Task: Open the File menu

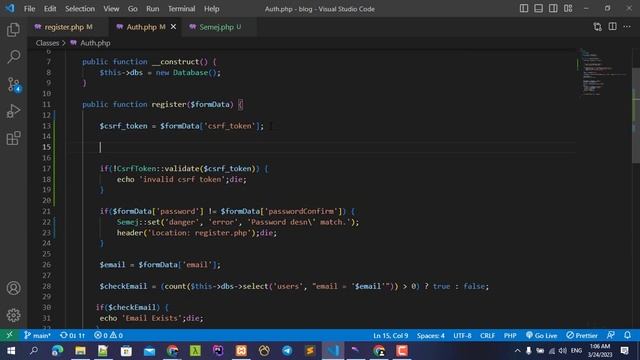Action: [x=29, y=9]
